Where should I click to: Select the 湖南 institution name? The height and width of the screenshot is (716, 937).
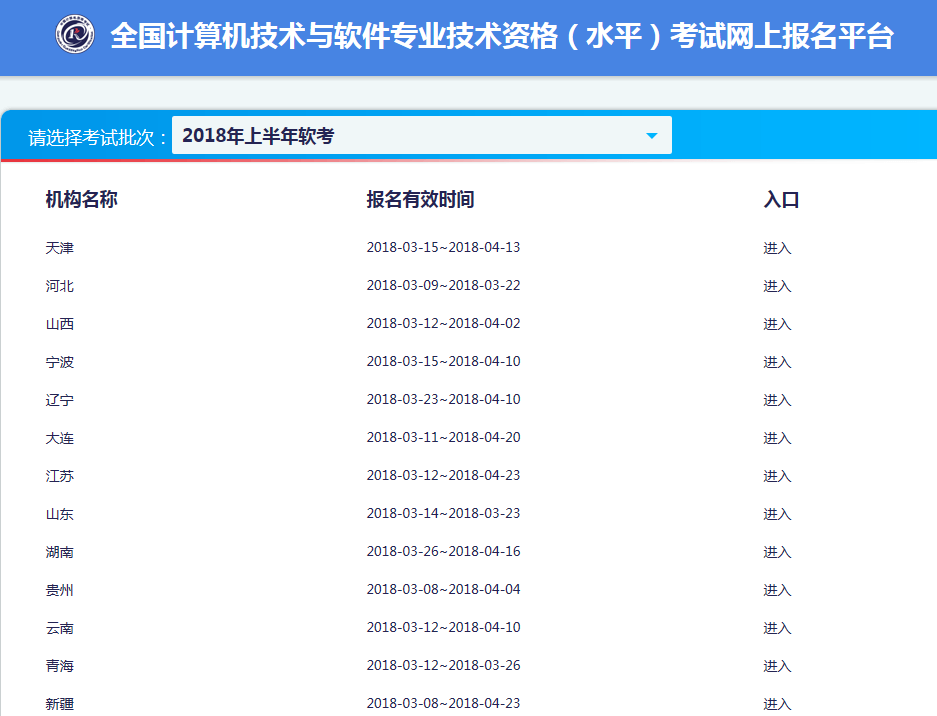coord(60,552)
